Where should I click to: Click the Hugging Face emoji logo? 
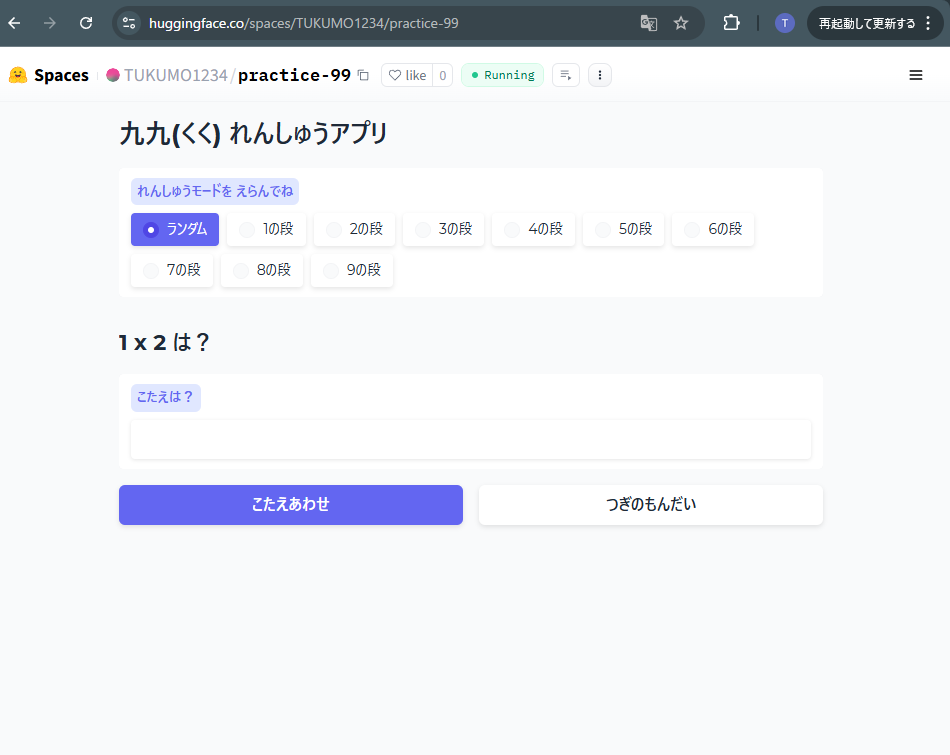pos(17,75)
